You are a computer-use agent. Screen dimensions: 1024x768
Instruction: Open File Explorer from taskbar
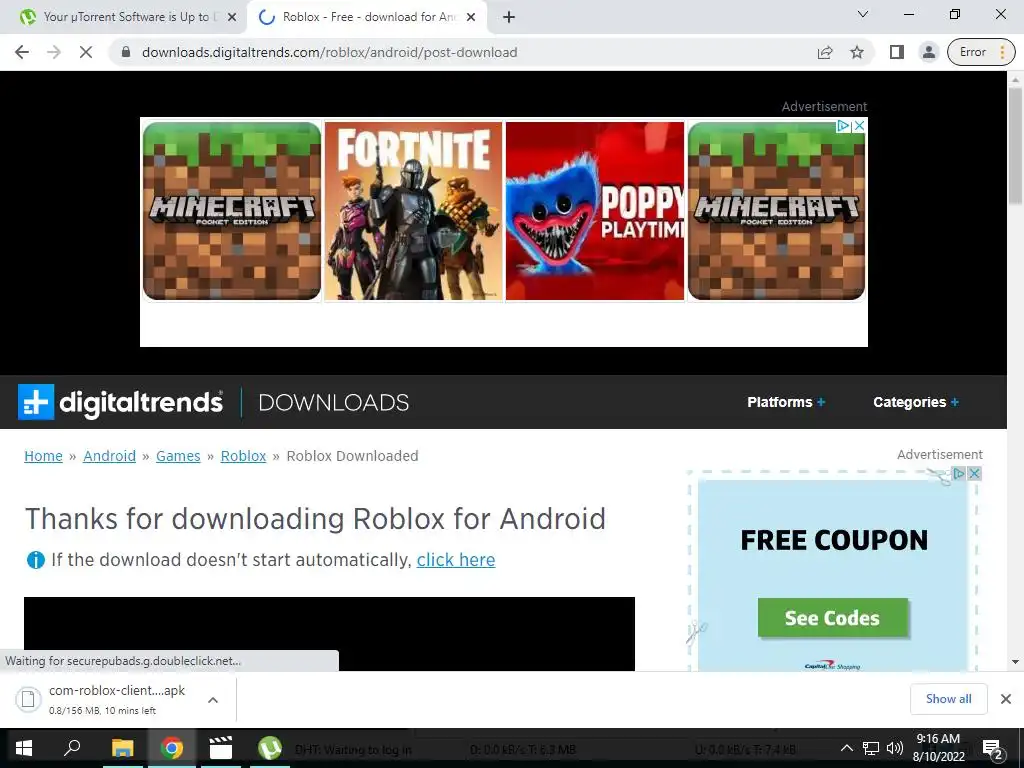(122, 748)
